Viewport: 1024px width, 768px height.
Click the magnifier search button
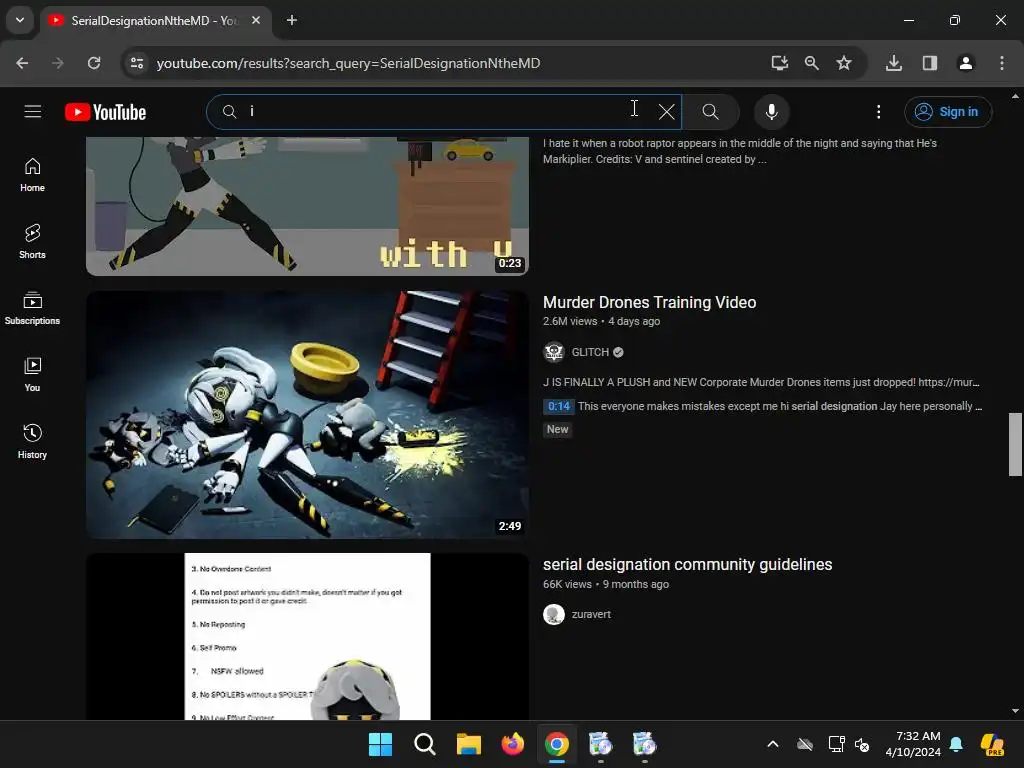pos(711,112)
